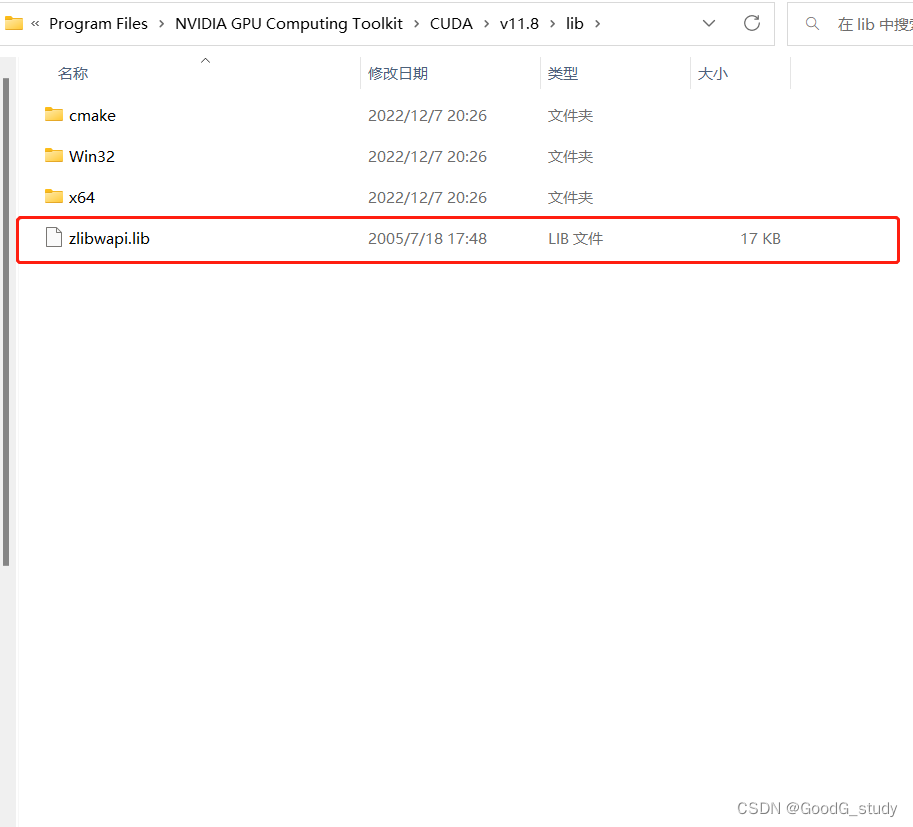Open the cmake folder icon
The height and width of the screenshot is (827, 913).
click(x=54, y=115)
